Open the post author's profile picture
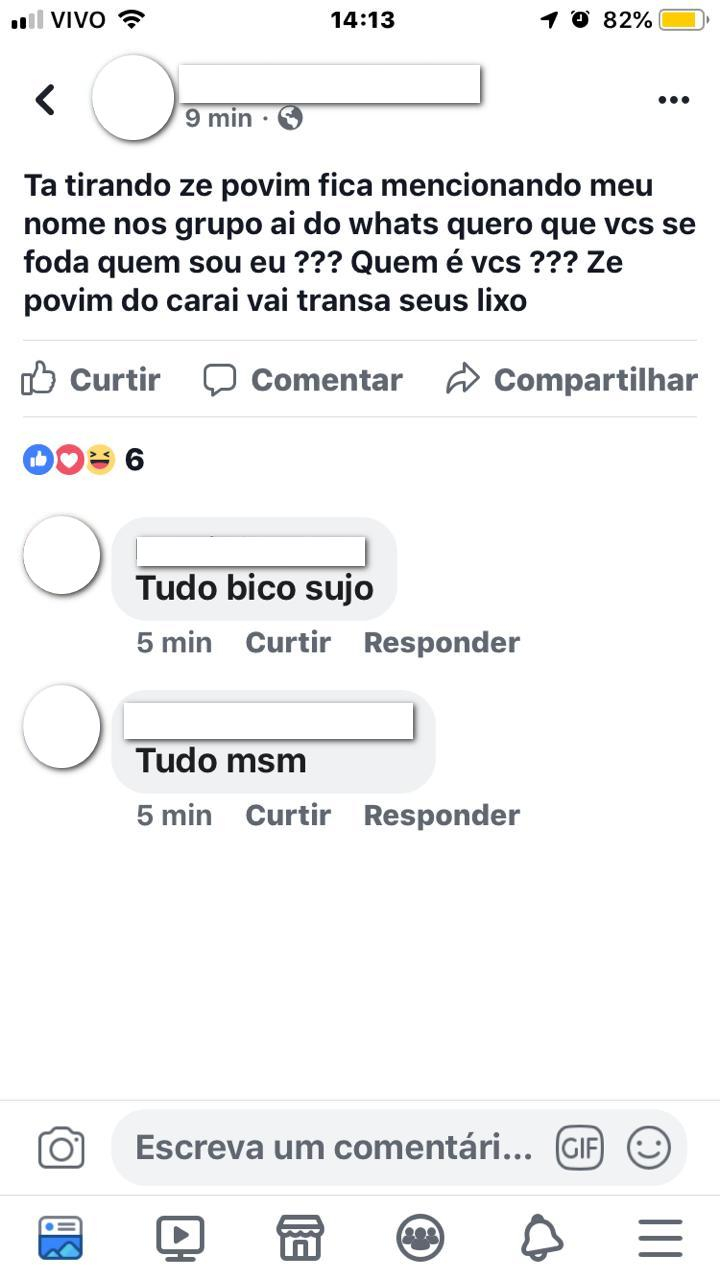The width and height of the screenshot is (720, 1280). point(133,98)
